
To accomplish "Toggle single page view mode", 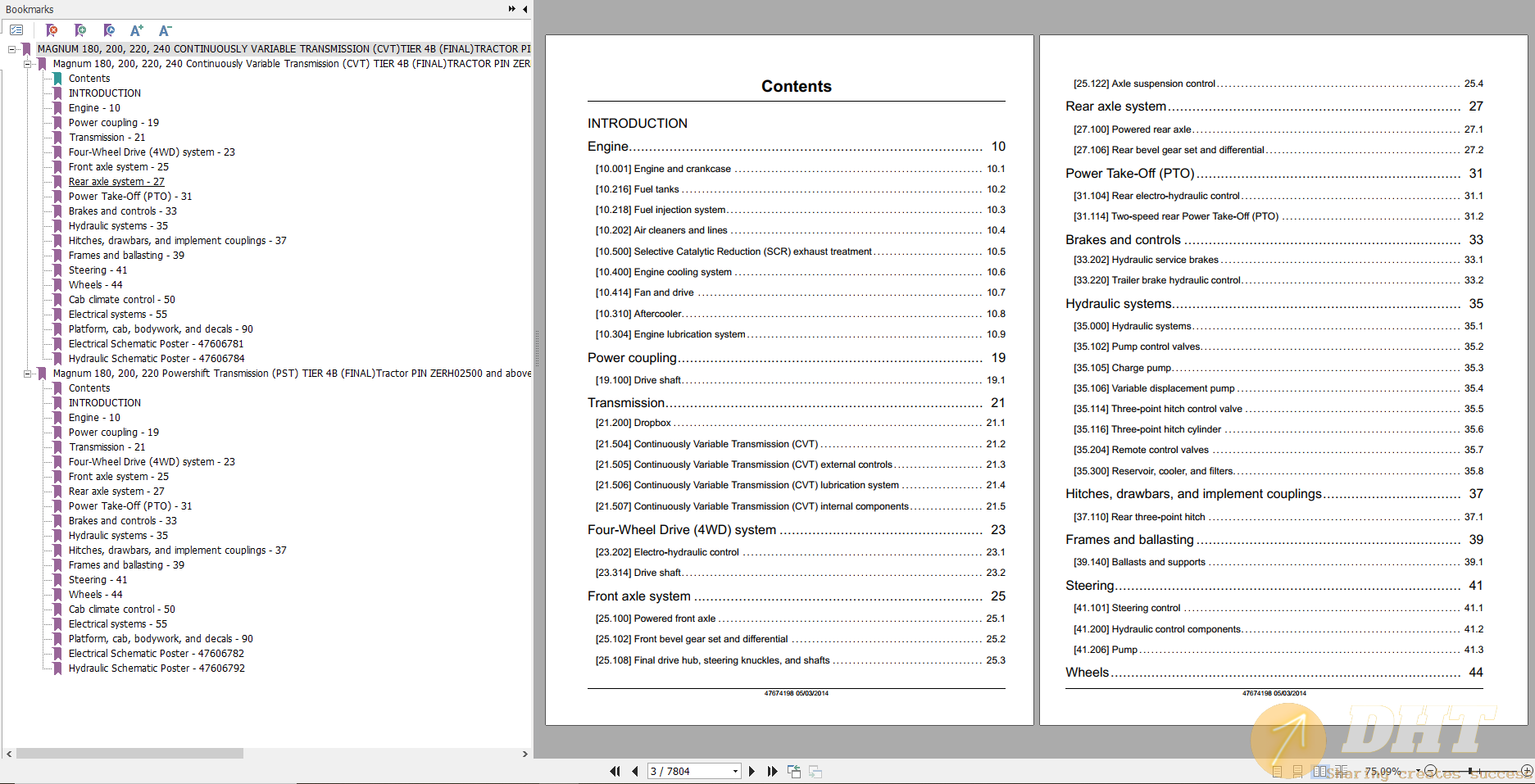I will coord(1276,770).
